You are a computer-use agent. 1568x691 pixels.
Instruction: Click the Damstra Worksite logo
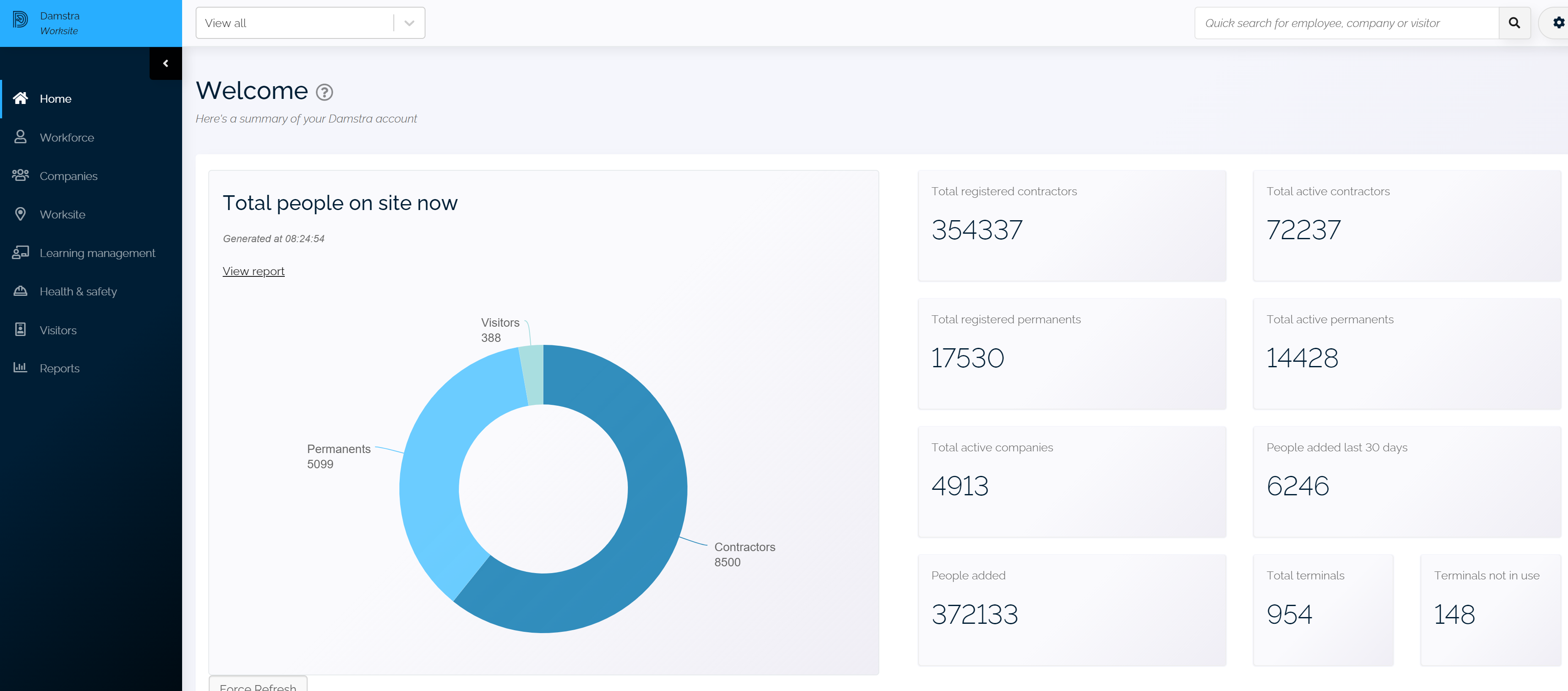pos(49,23)
